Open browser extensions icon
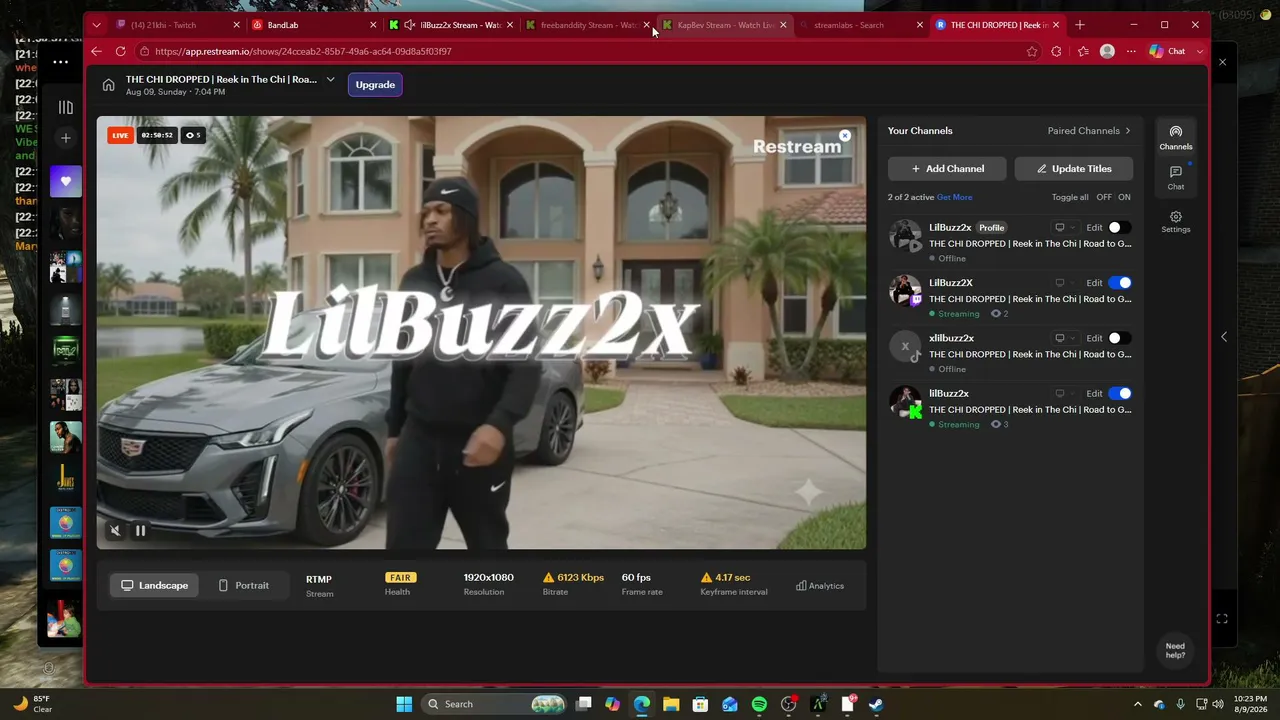 point(1056,51)
